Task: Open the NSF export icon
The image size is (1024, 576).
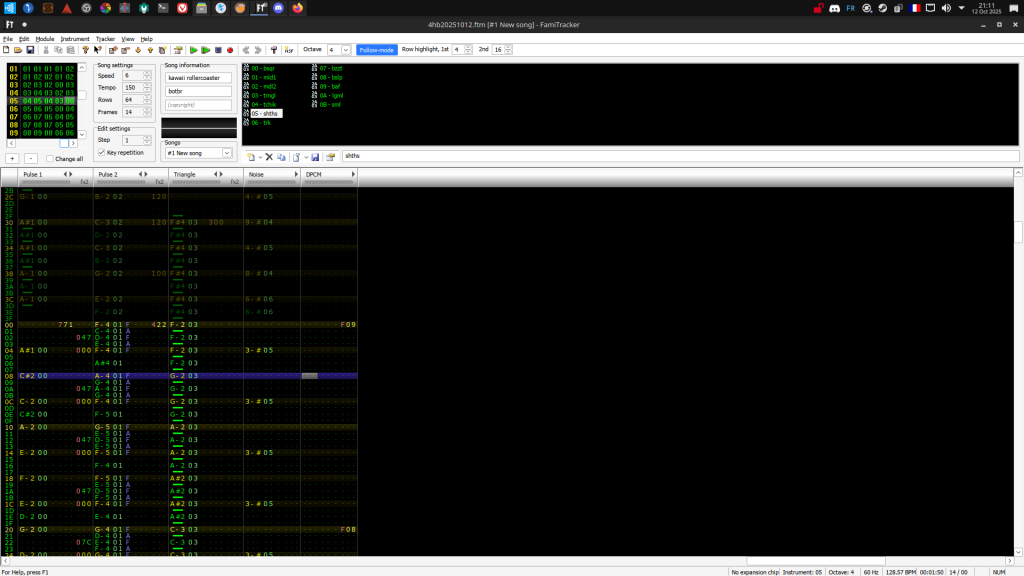Action: [x=289, y=49]
